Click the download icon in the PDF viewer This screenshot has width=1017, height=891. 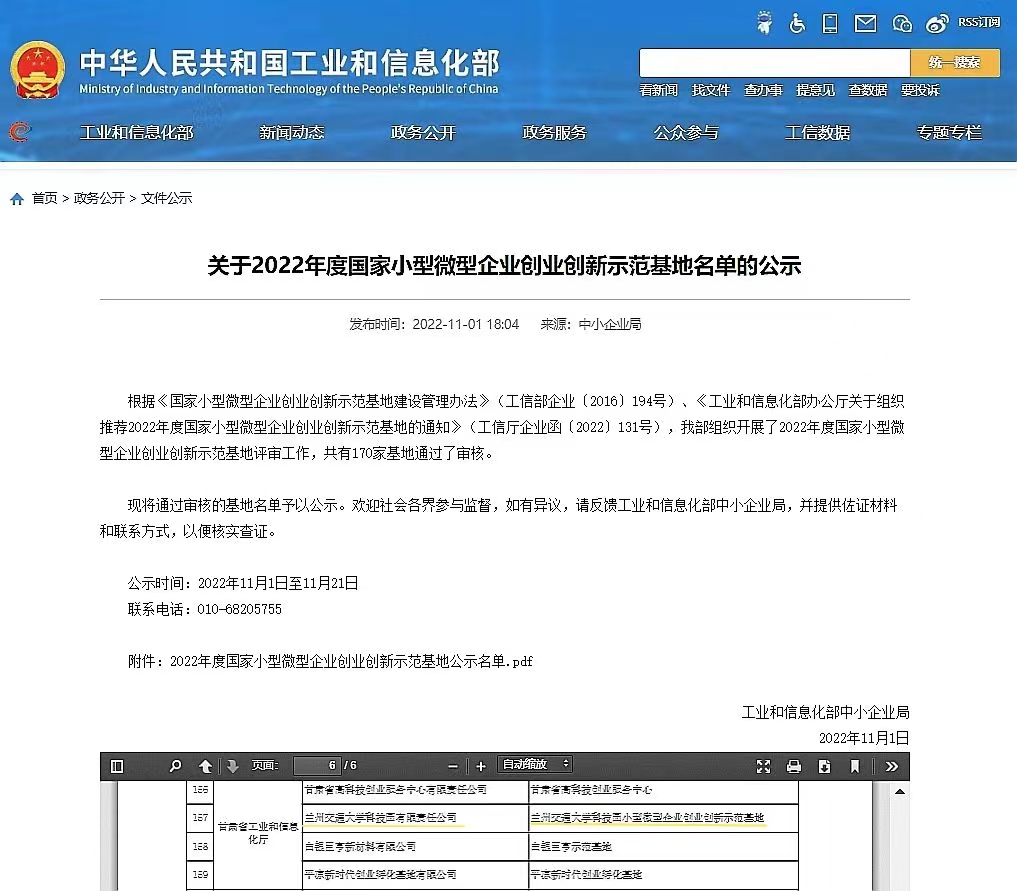[823, 766]
